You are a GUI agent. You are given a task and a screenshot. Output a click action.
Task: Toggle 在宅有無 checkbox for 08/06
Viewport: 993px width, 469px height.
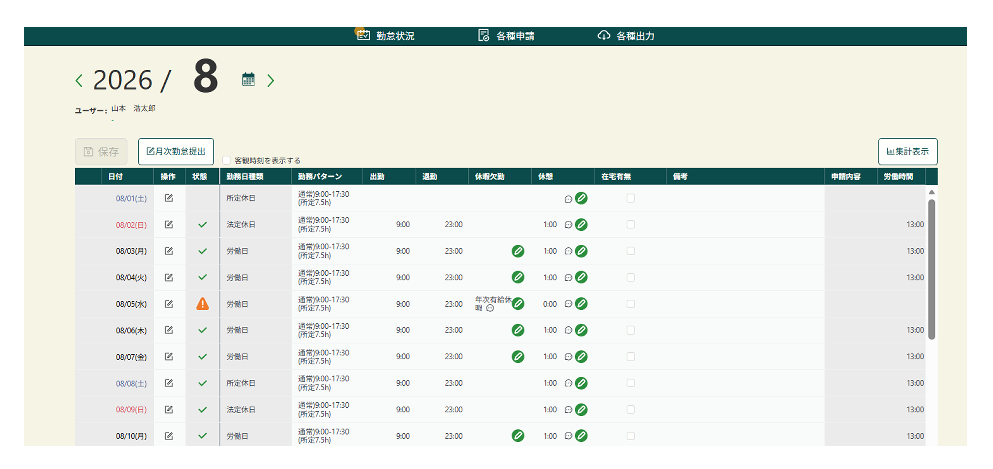[x=631, y=330]
